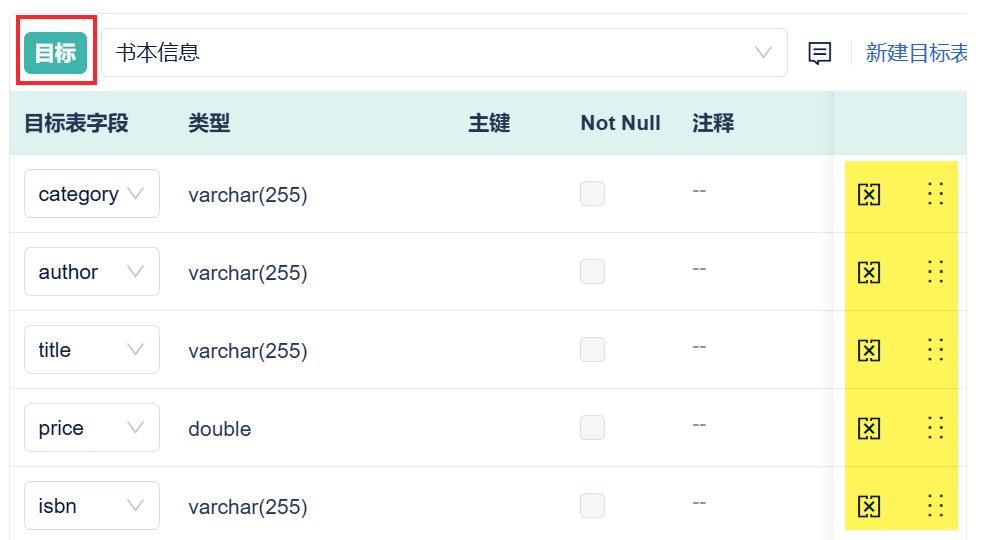
Task: Expand the category field dropdown
Action: tap(92, 193)
